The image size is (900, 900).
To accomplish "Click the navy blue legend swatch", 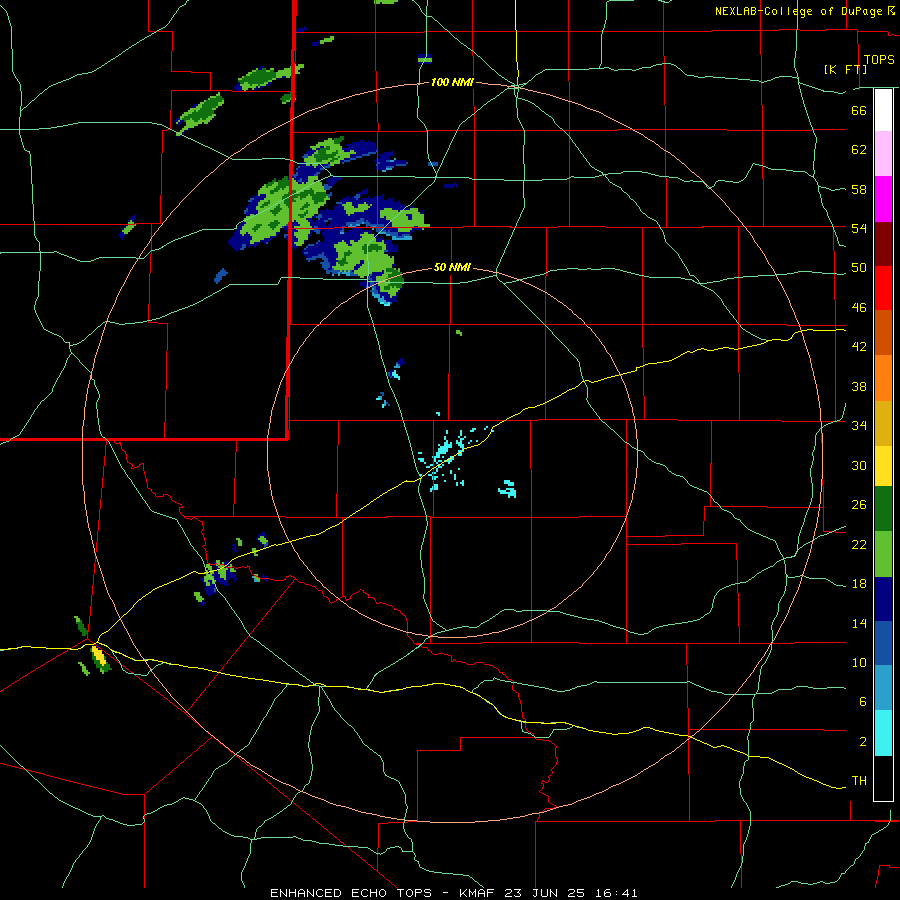I will (883, 599).
